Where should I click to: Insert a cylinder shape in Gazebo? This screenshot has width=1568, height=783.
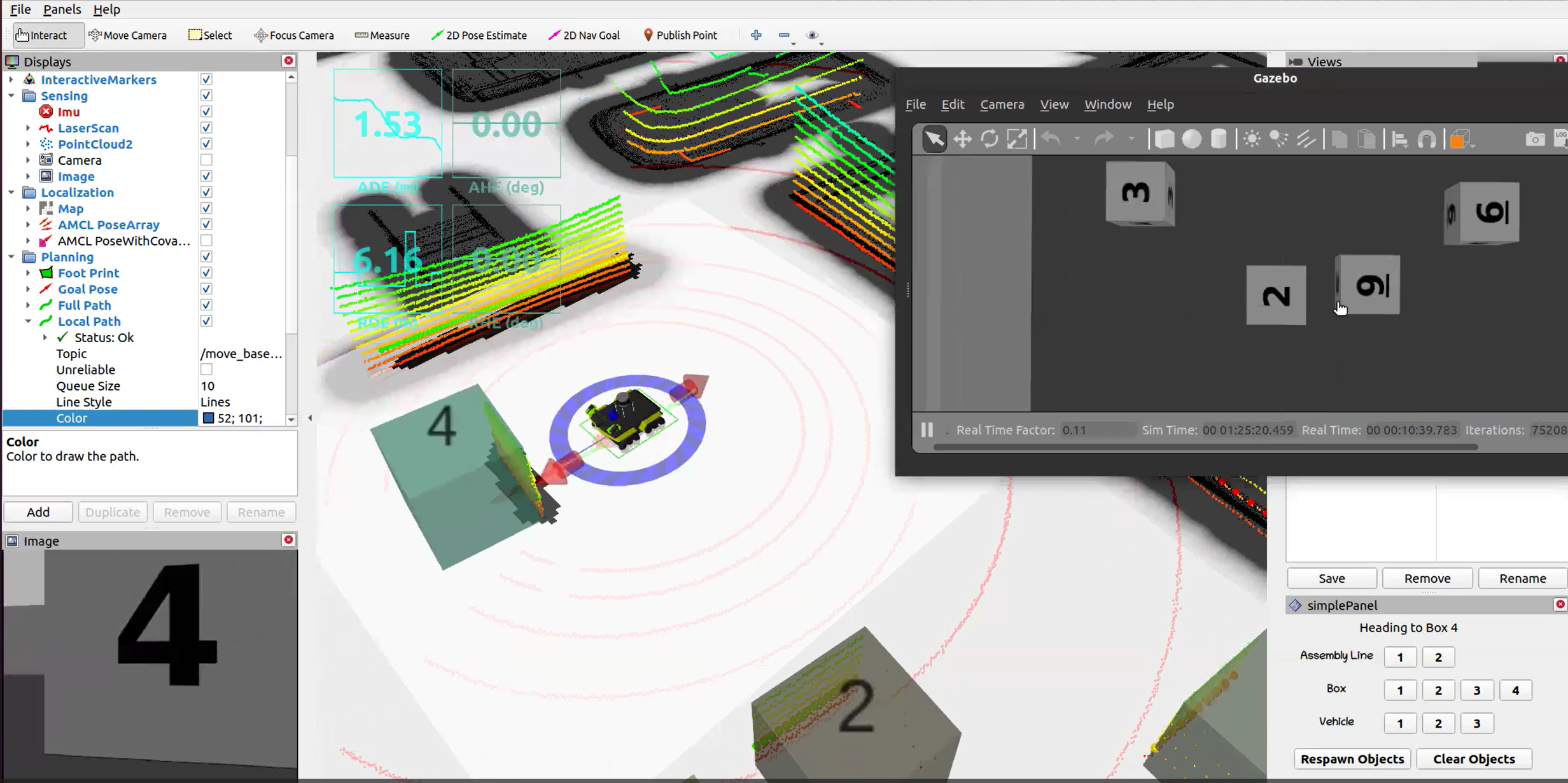pos(1218,139)
